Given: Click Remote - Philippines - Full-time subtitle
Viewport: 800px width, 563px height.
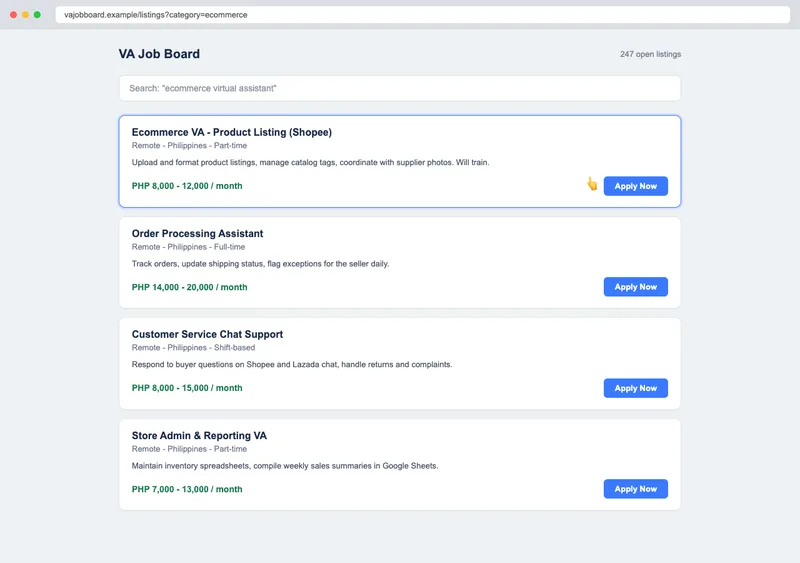Looking at the screenshot, I should [x=188, y=247].
